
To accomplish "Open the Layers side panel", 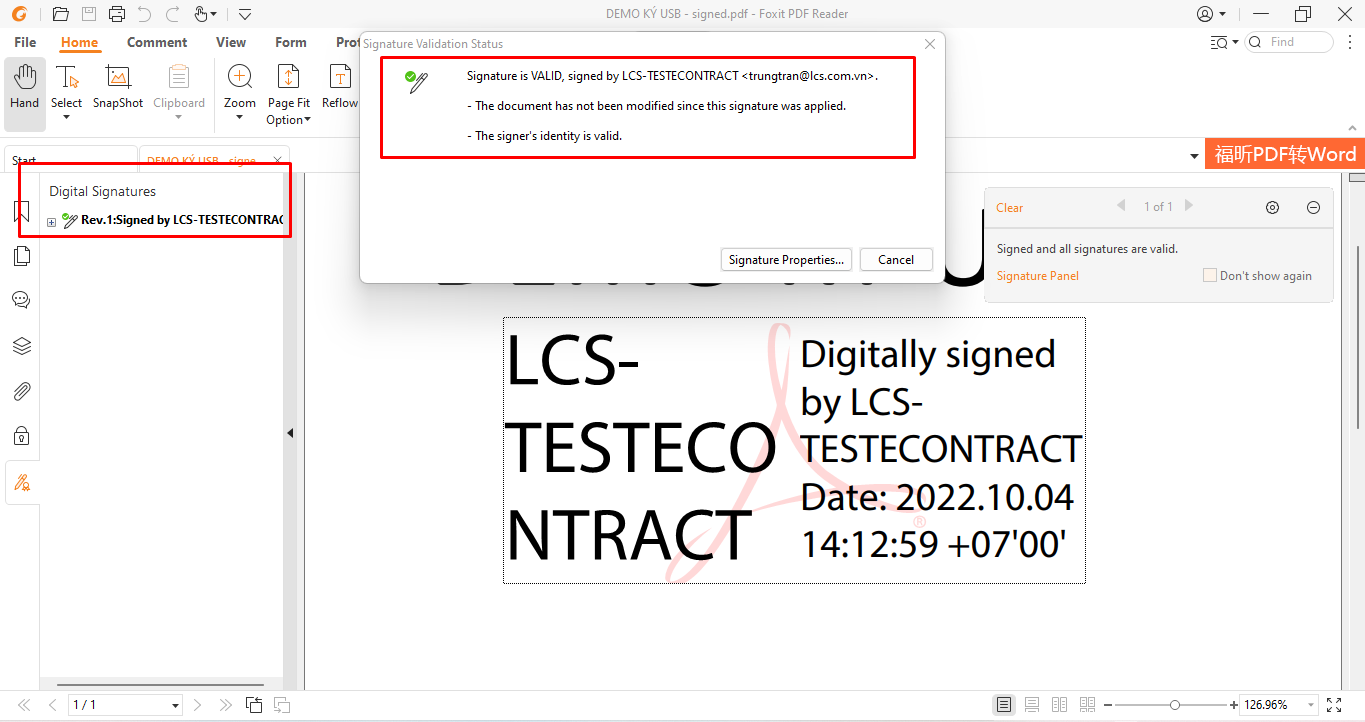I will point(21,346).
